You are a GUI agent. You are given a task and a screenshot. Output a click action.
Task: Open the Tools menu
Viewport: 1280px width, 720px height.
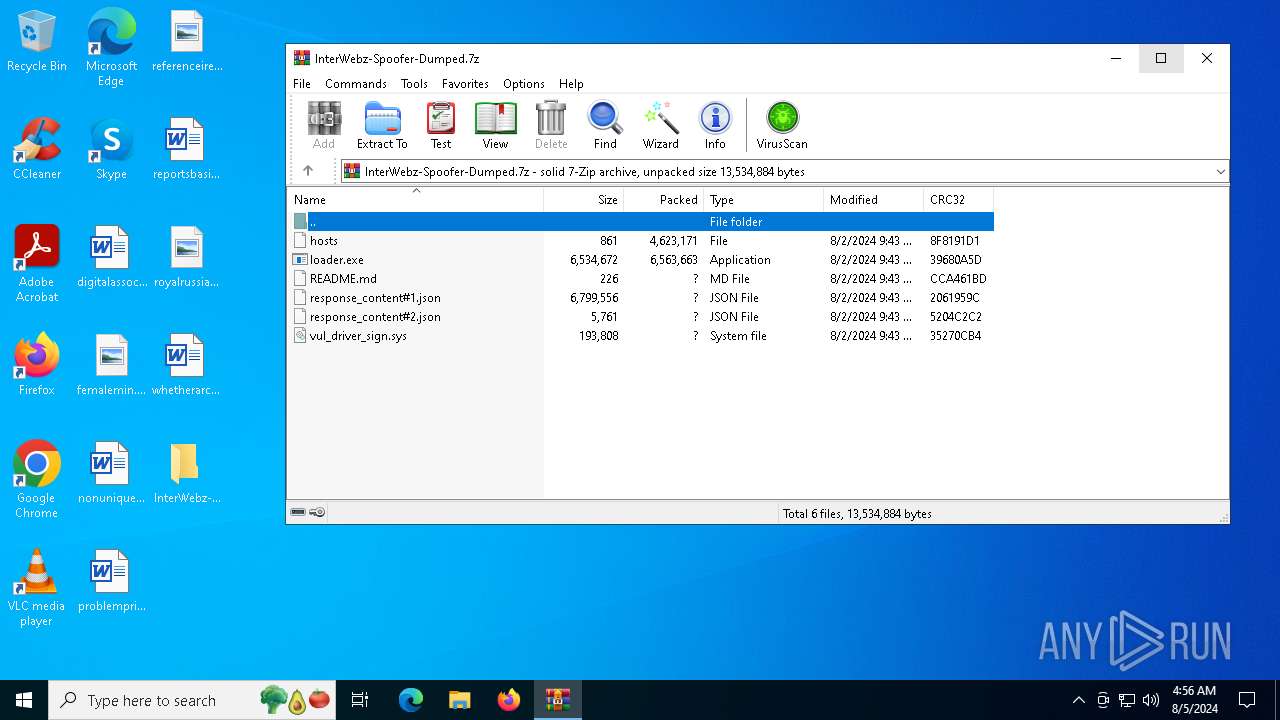point(414,84)
